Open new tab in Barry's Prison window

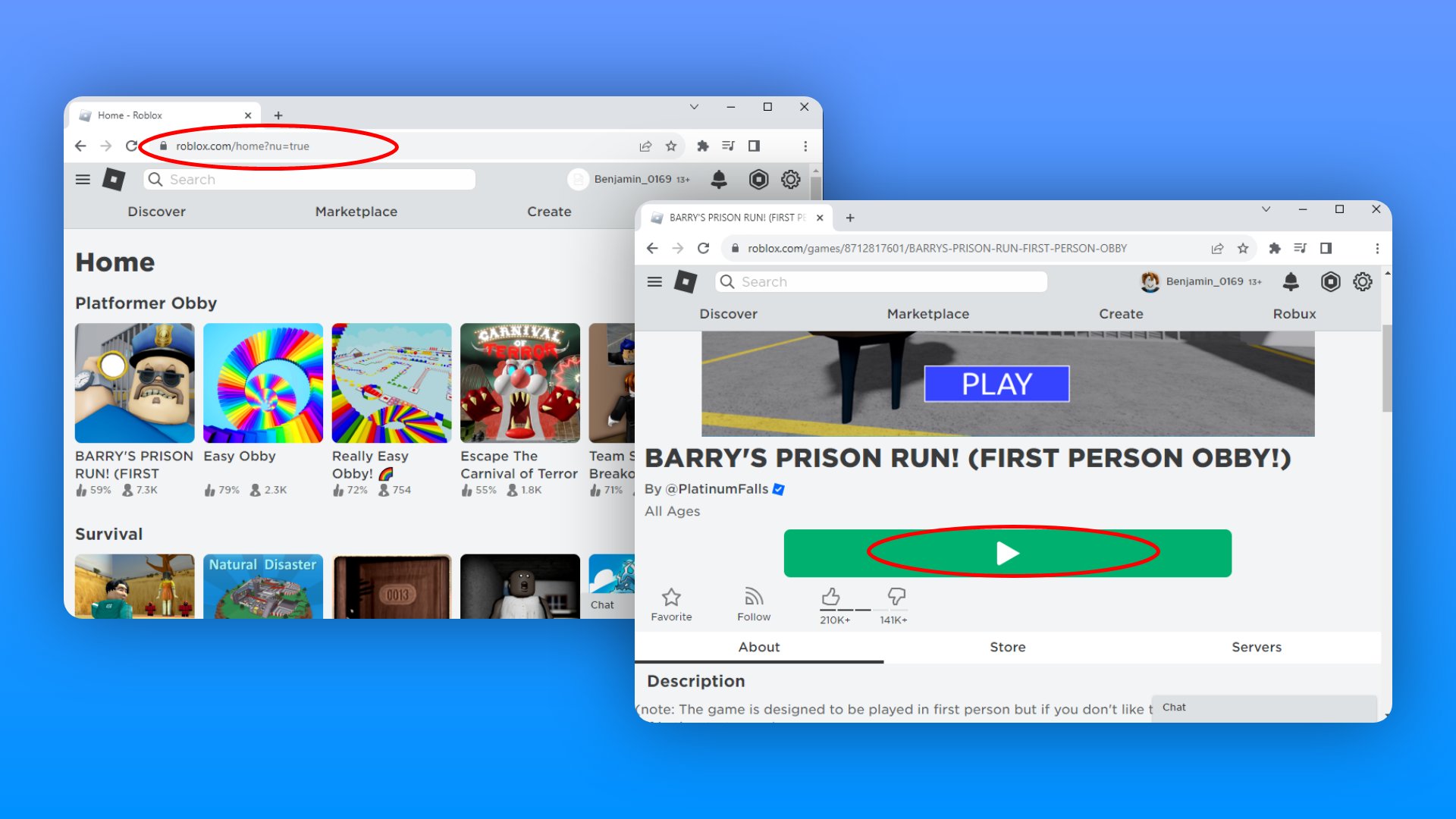[x=850, y=218]
